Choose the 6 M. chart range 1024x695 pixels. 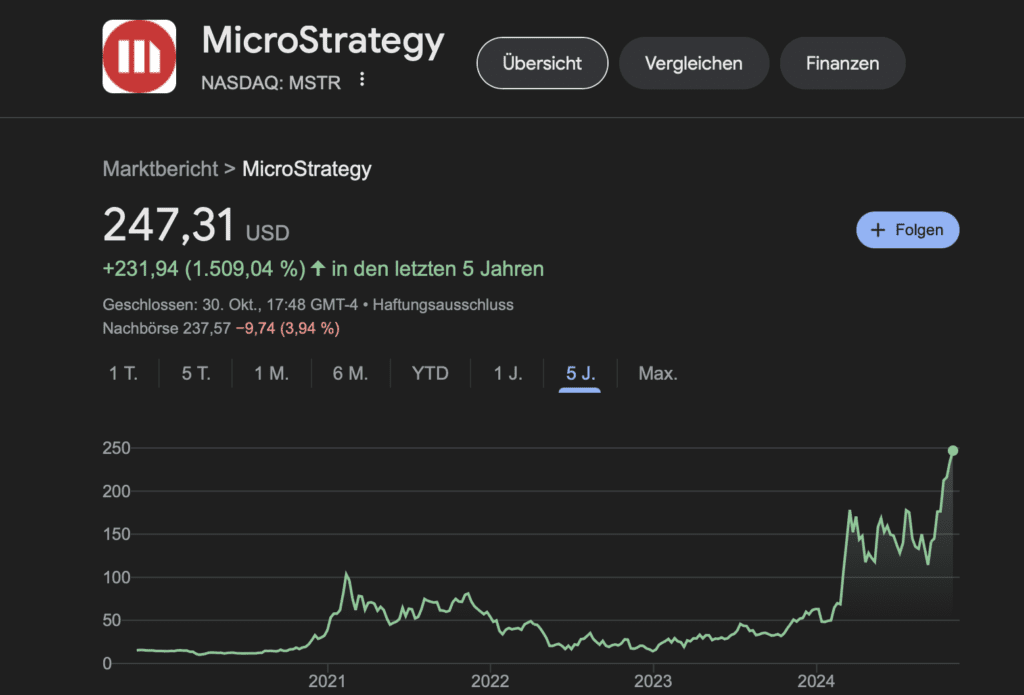(350, 373)
